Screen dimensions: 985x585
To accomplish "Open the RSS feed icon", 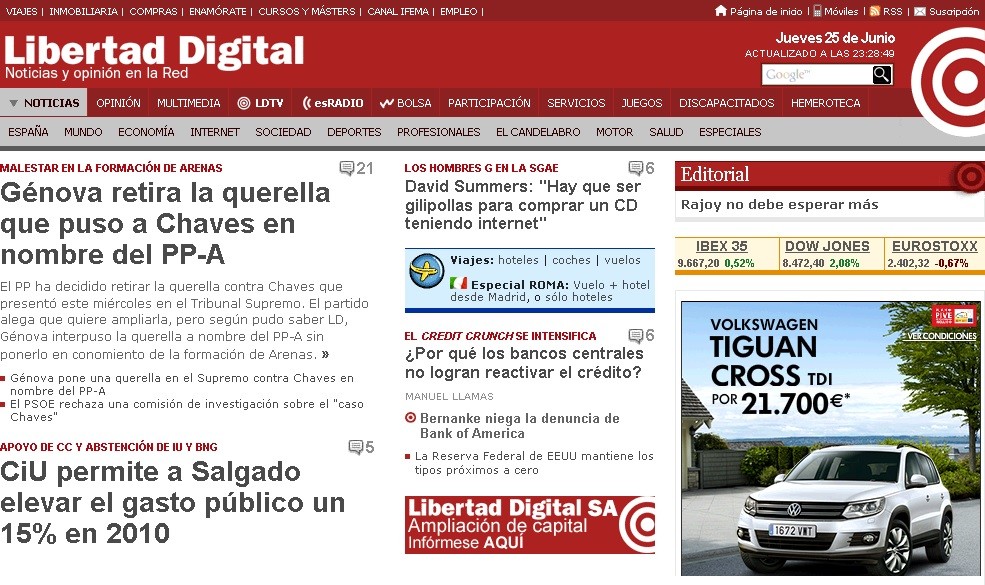I will click(875, 11).
